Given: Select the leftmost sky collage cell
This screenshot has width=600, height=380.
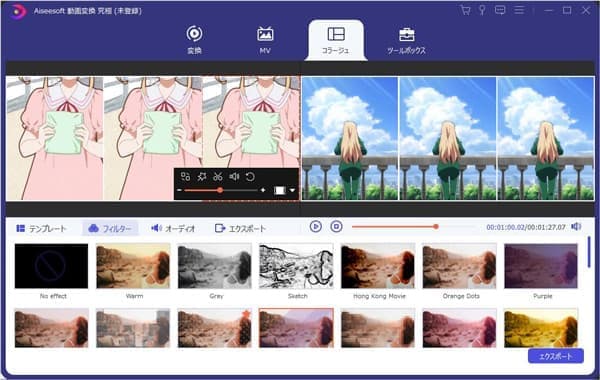Looking at the screenshot, I should [350, 138].
